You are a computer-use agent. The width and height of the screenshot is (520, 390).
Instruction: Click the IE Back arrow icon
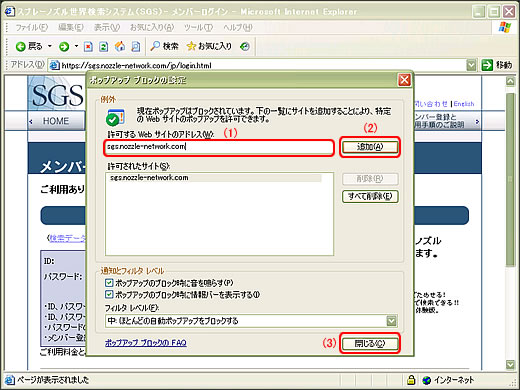pos(21,47)
